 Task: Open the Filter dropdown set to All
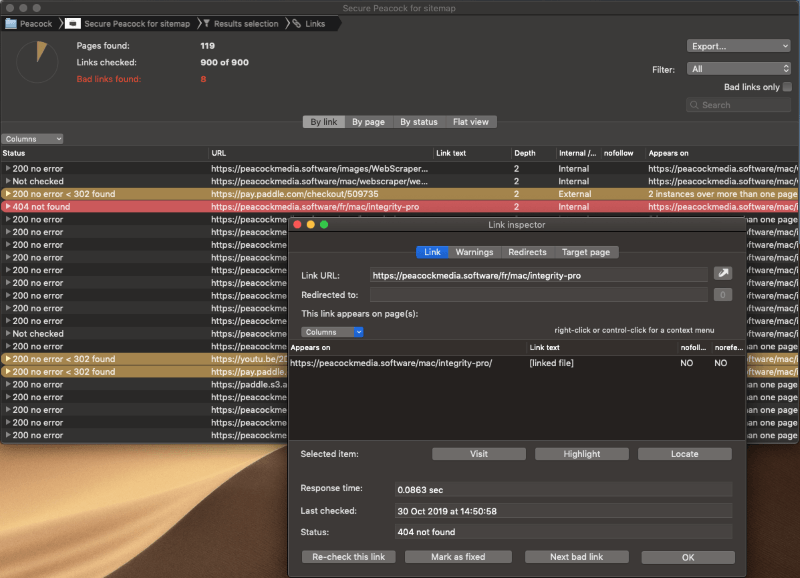[738, 69]
